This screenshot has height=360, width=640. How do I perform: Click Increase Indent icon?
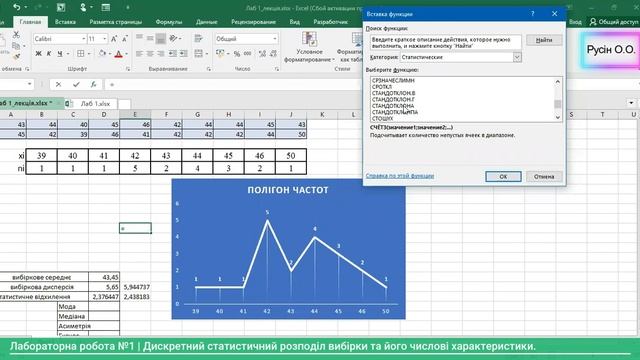tap(184, 53)
